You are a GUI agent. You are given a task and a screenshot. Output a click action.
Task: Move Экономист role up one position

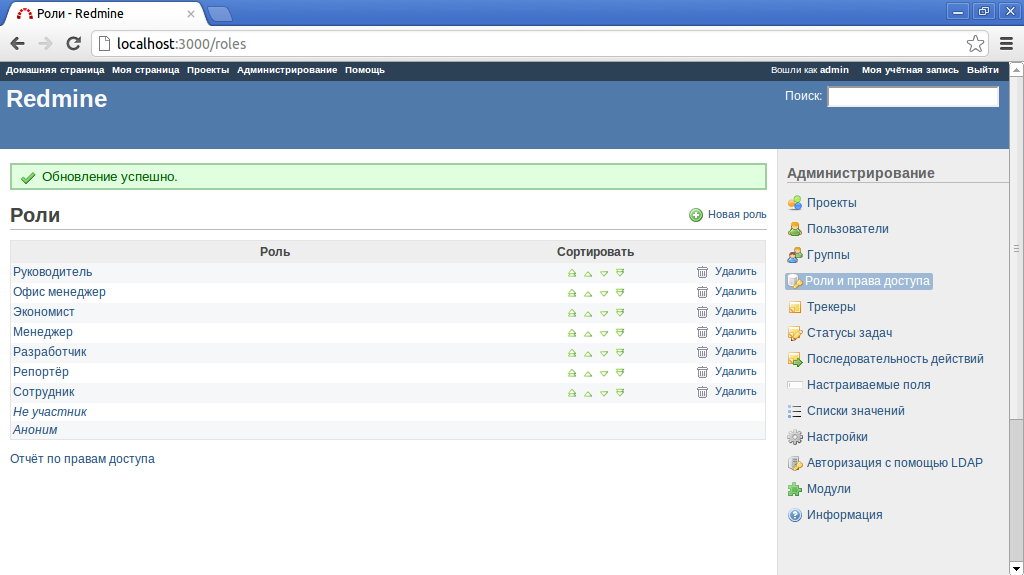[588, 313]
